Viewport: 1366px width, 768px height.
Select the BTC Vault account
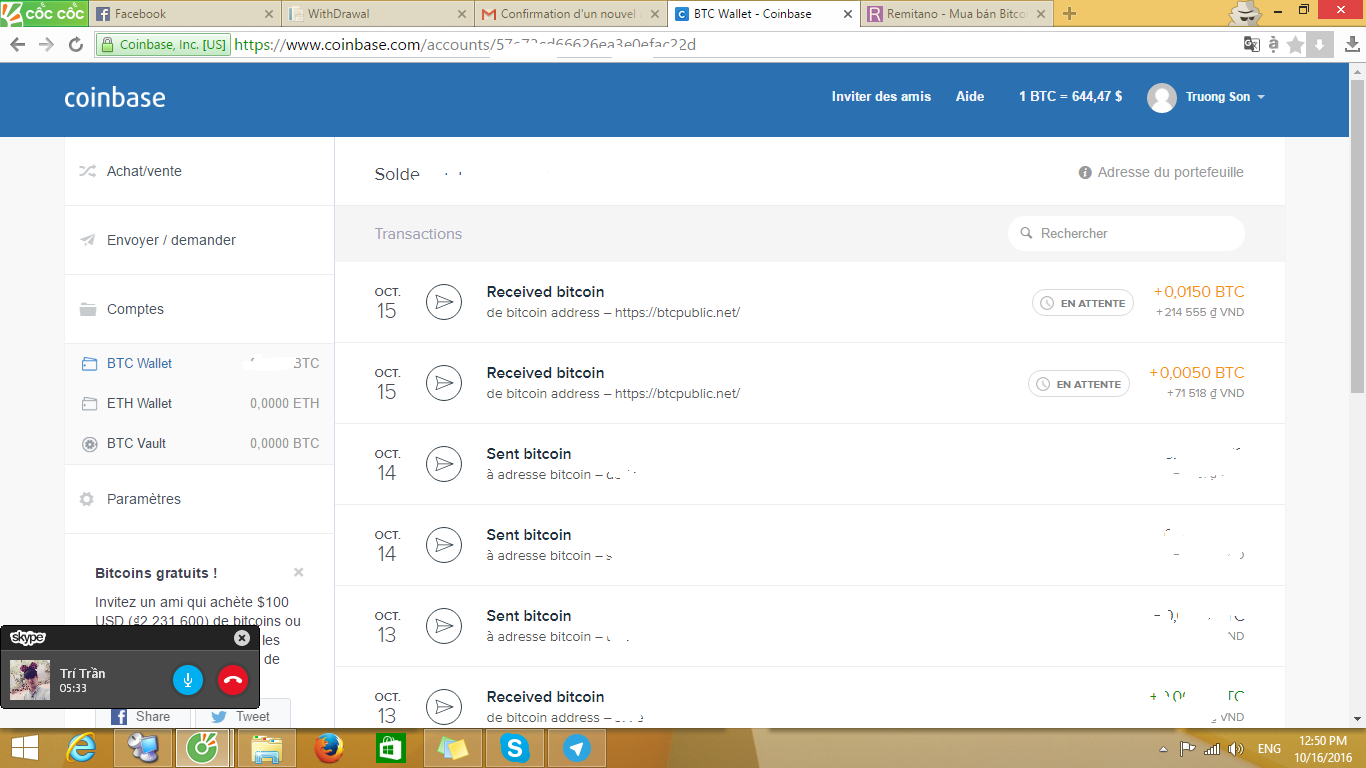(199, 444)
